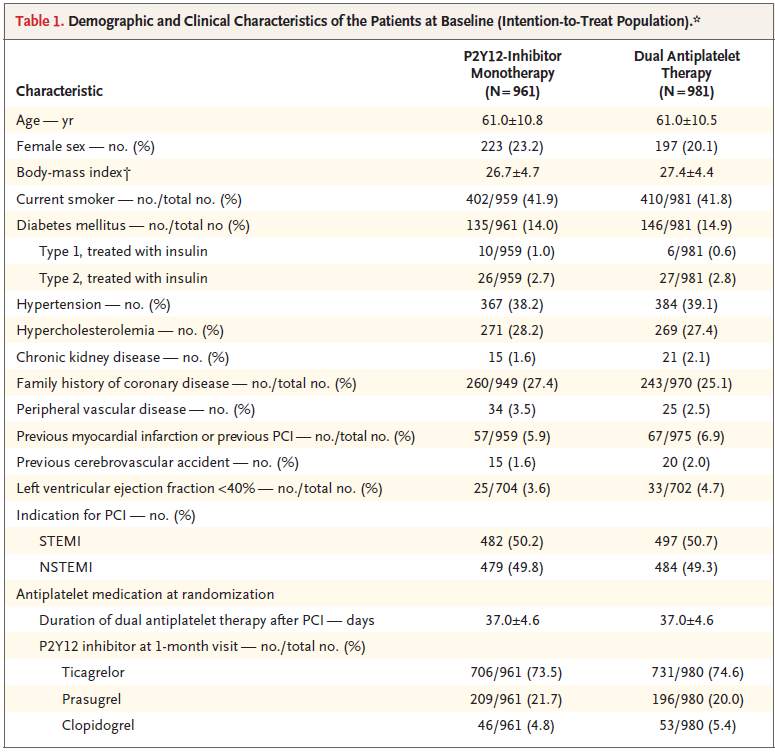Select the Type 1, treated with insulin row
Viewport: 775px width, 752px height.
123,251
